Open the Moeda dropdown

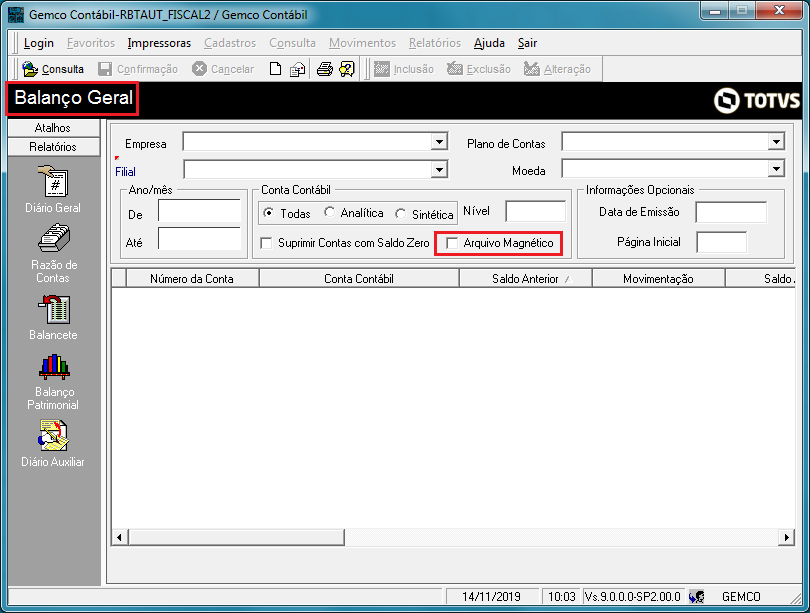[776, 168]
